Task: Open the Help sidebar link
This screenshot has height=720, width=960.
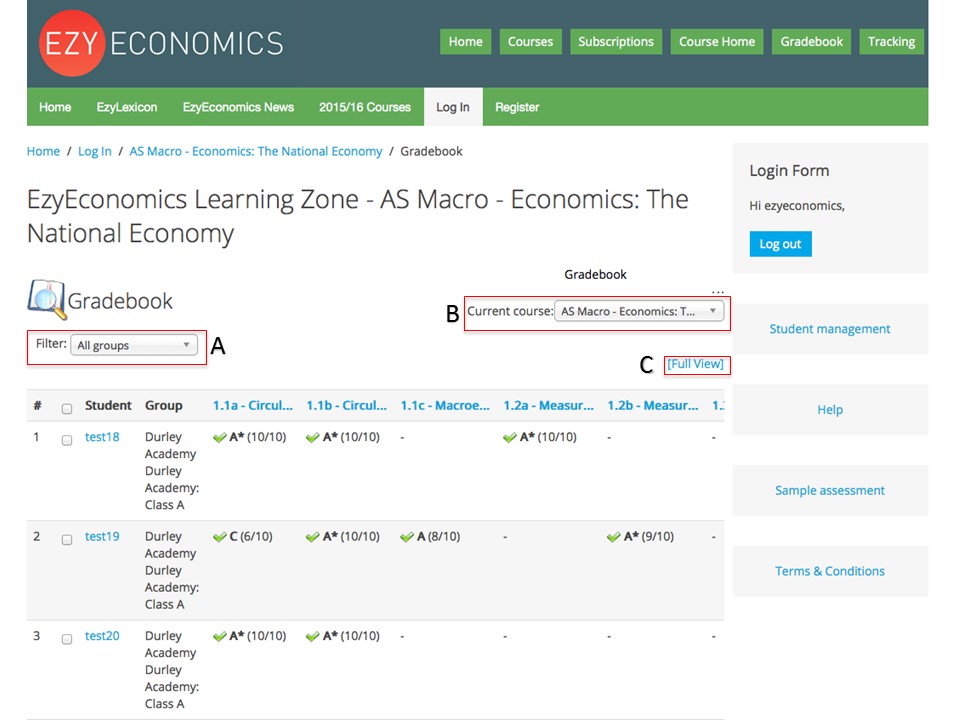Action: 830,410
